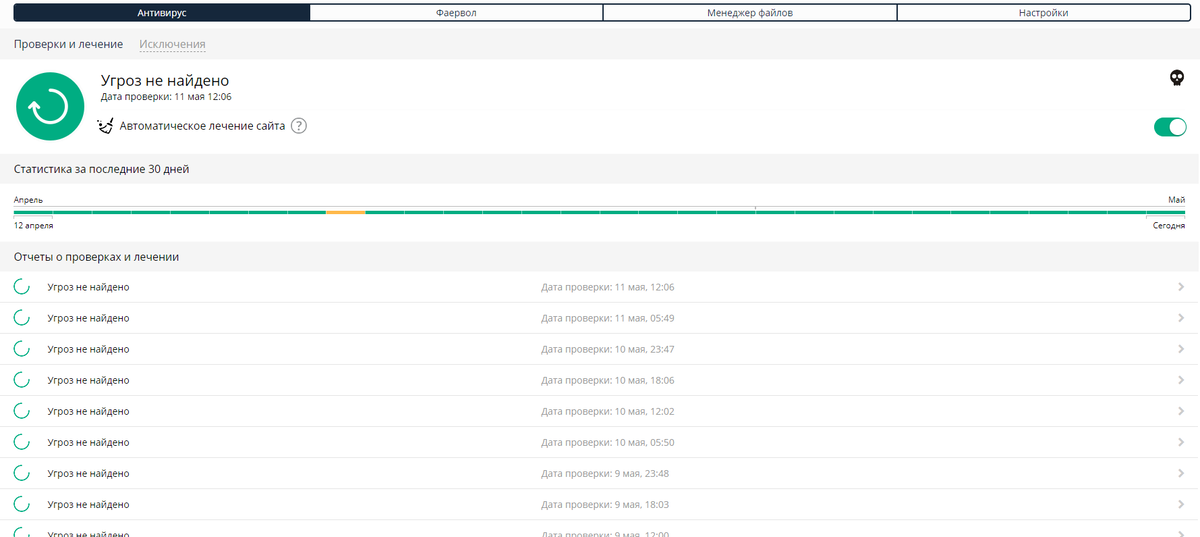Viewport: 1200px width, 537px height.
Task: Click the Отчеты о проверках и лечении header
Action: pos(96,257)
